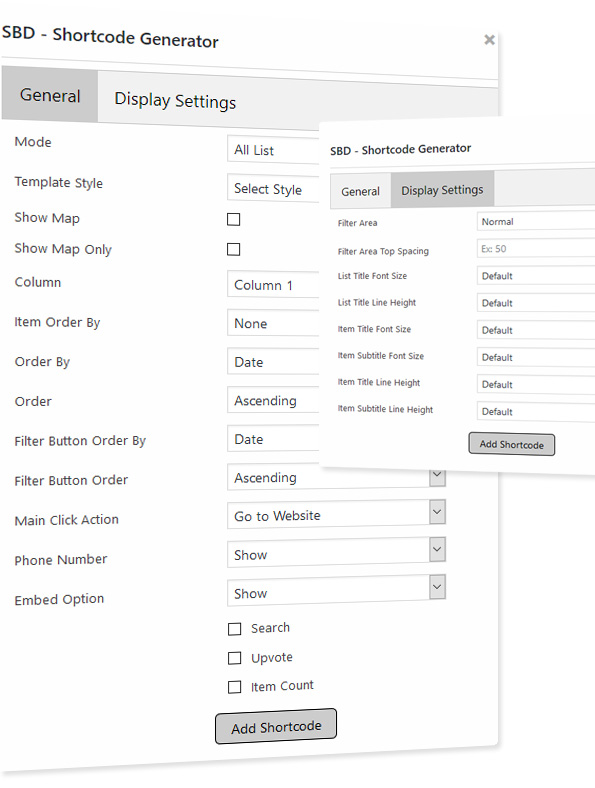This screenshot has height=788, width=595.
Task: Check the Search option
Action: tap(235, 629)
